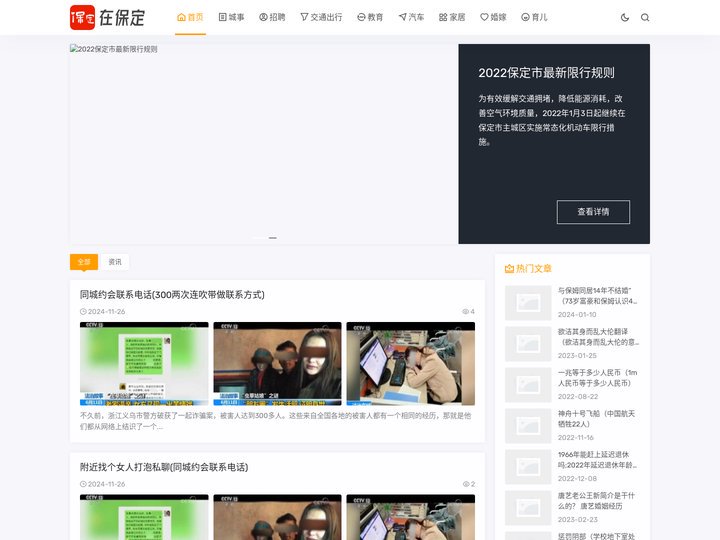
Task: Click the 在保定 site logo
Action: coord(107,17)
